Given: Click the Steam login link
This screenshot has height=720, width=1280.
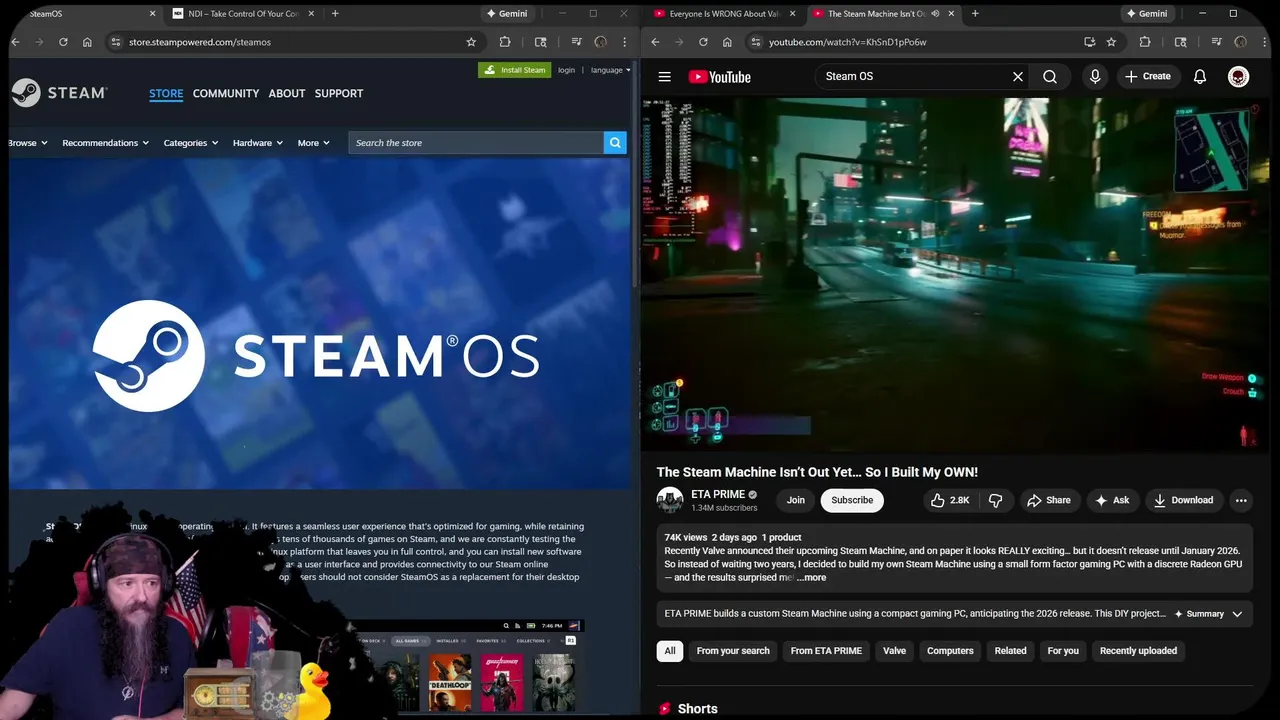Looking at the screenshot, I should (566, 70).
